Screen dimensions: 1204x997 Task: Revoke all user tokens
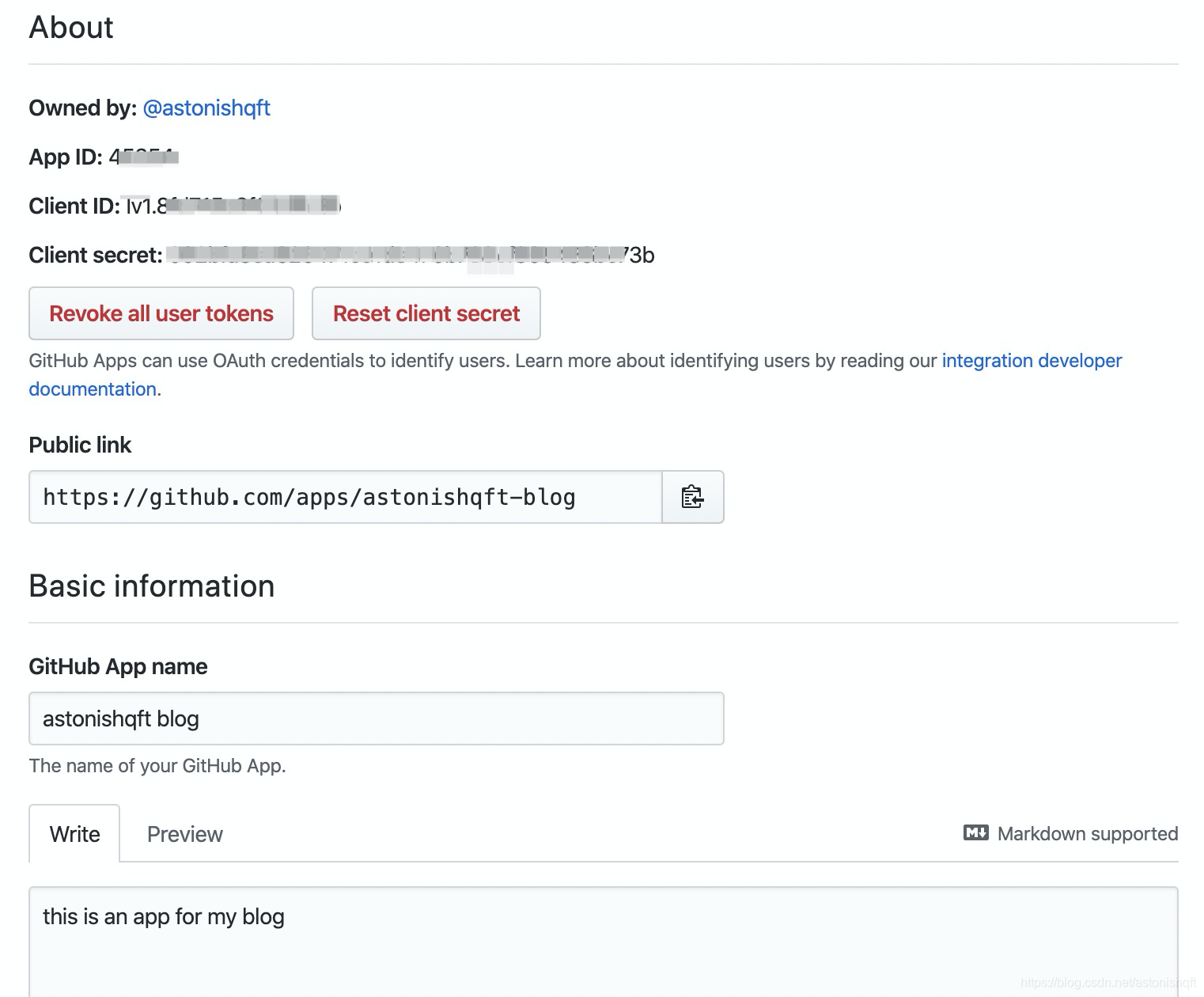click(x=161, y=313)
